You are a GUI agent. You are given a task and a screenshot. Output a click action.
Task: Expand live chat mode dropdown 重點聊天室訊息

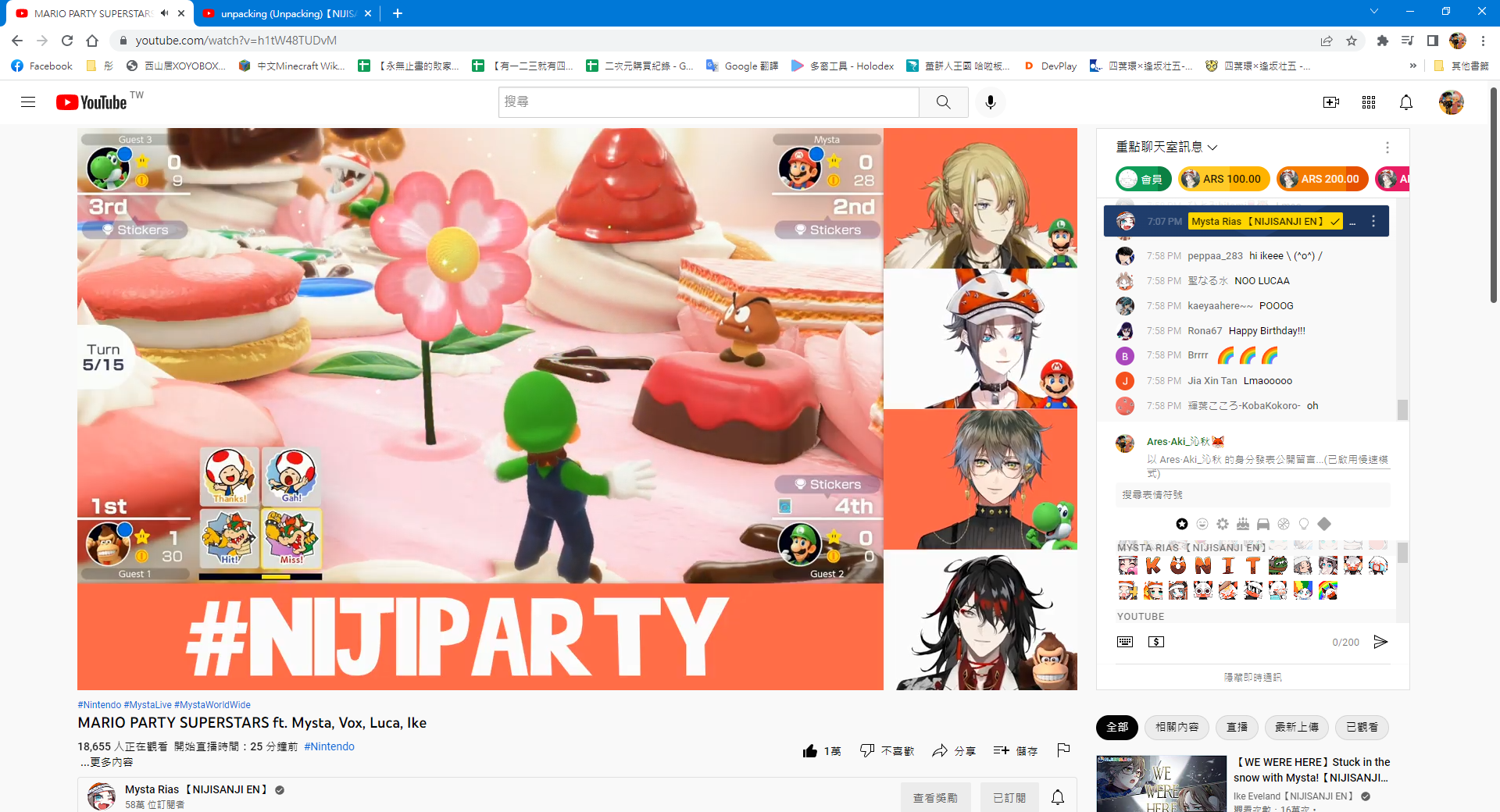click(1167, 147)
